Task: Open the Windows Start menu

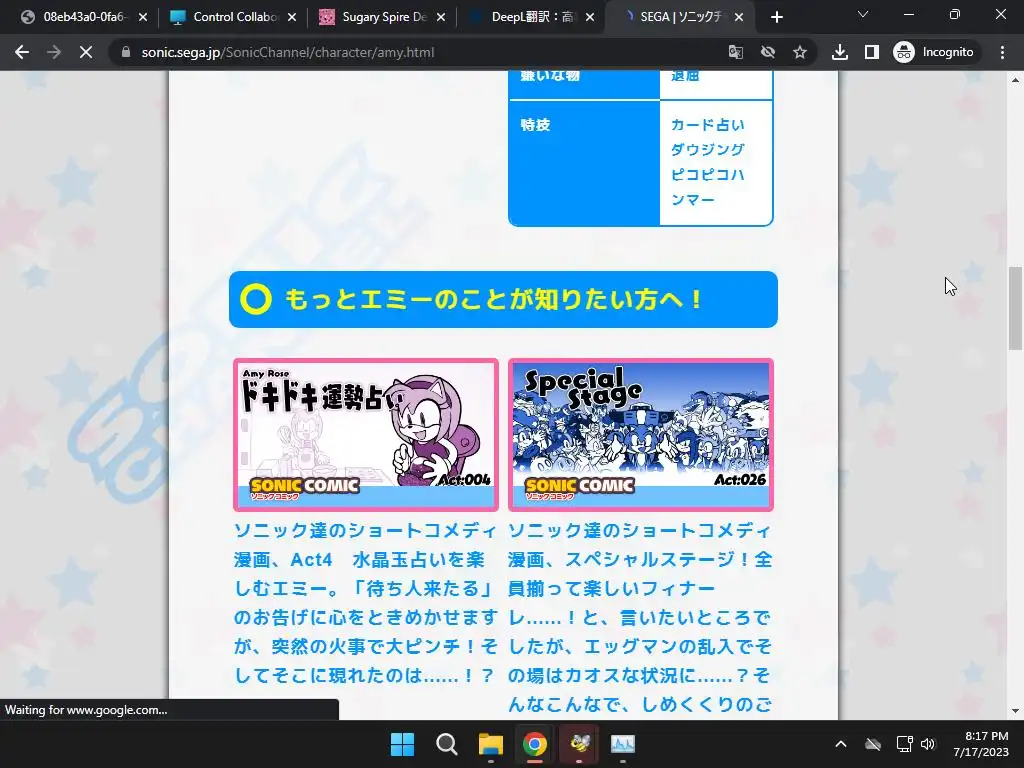Action: [x=402, y=744]
